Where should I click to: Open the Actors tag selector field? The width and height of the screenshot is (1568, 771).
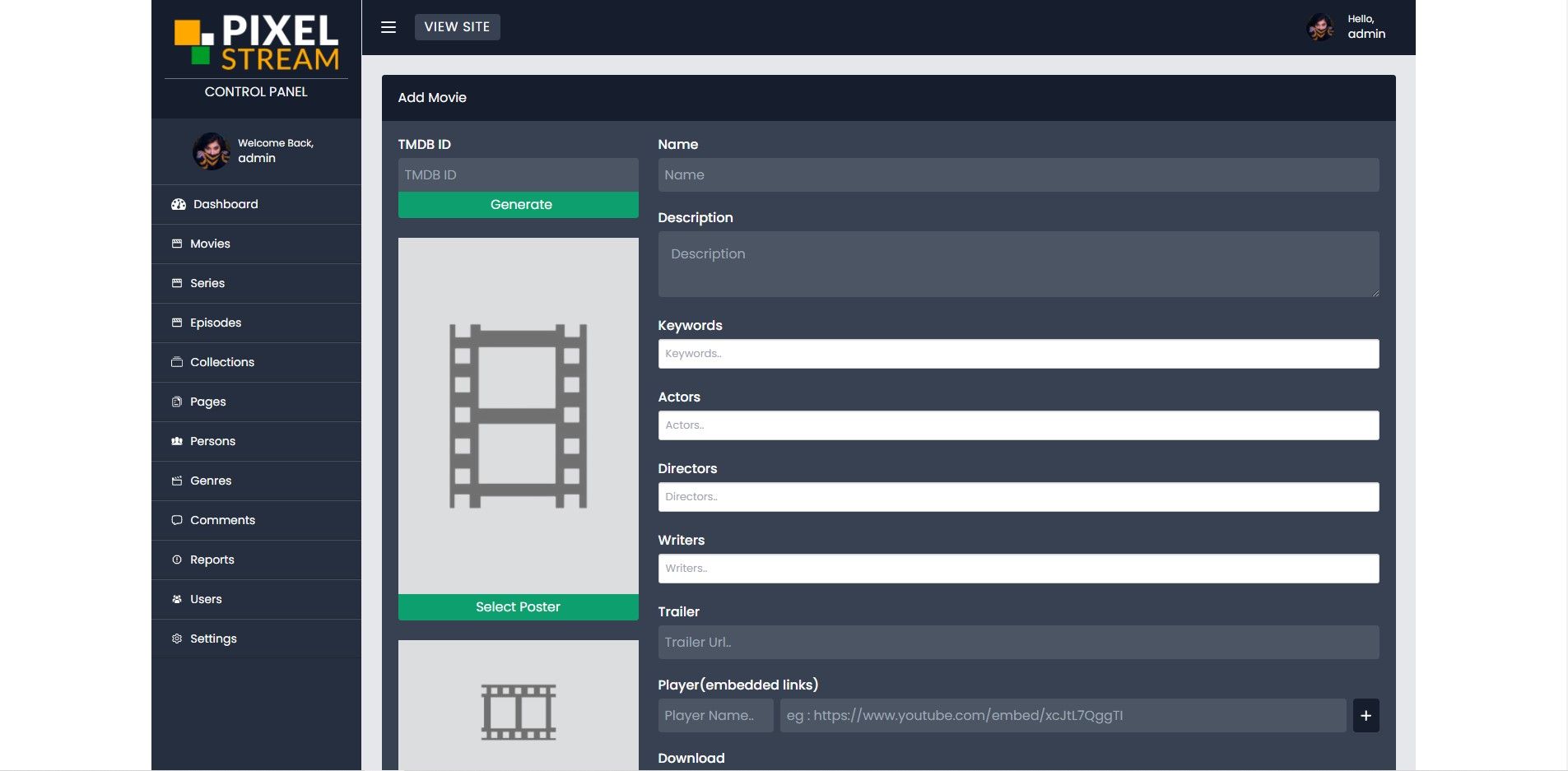[x=1017, y=425]
